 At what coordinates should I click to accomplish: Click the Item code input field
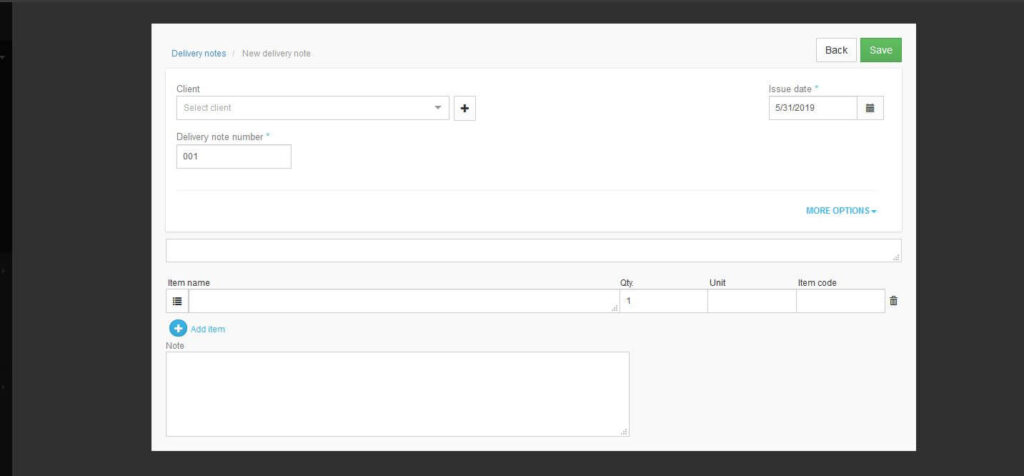tap(840, 301)
